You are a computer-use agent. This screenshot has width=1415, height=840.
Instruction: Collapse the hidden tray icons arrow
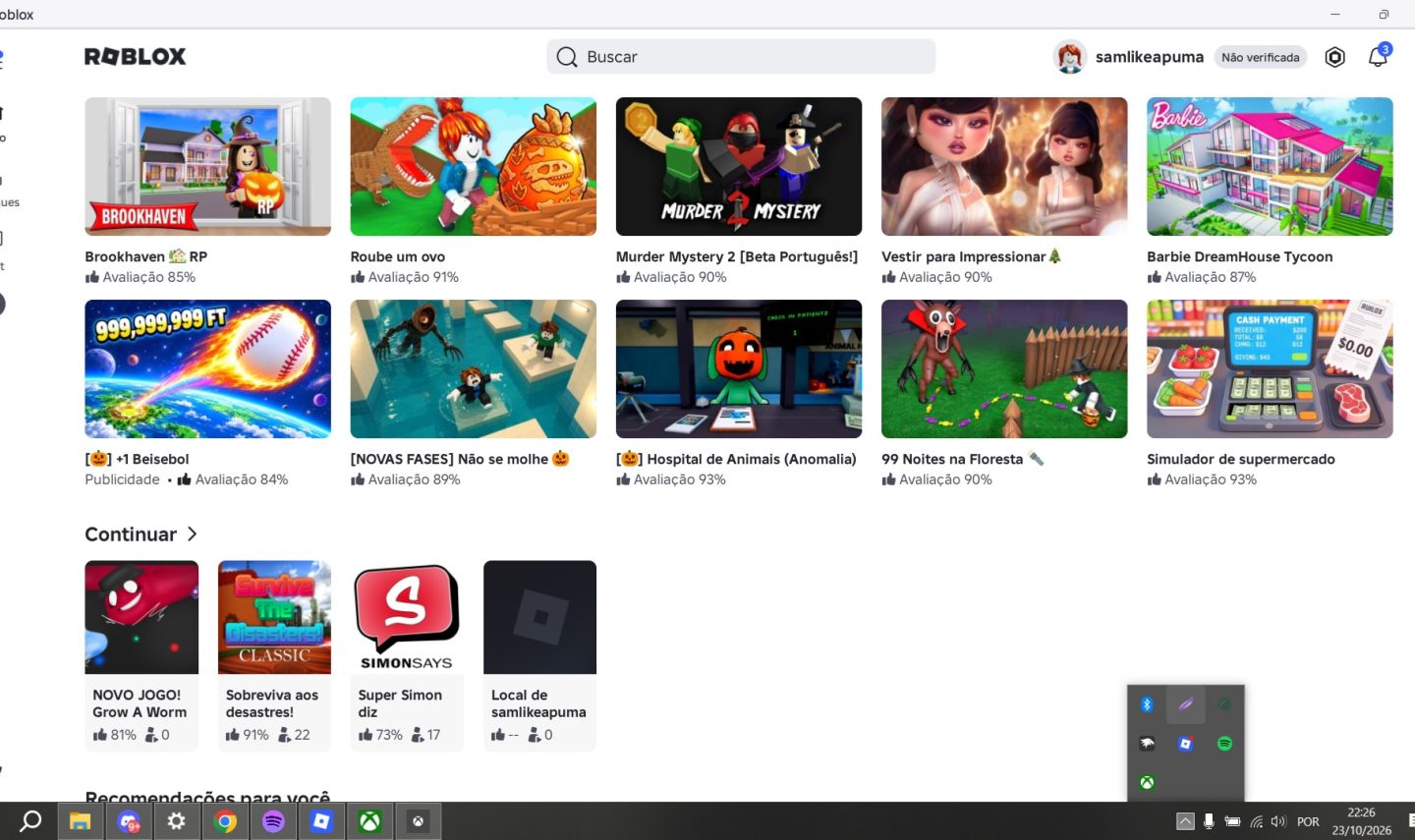[x=1185, y=821]
